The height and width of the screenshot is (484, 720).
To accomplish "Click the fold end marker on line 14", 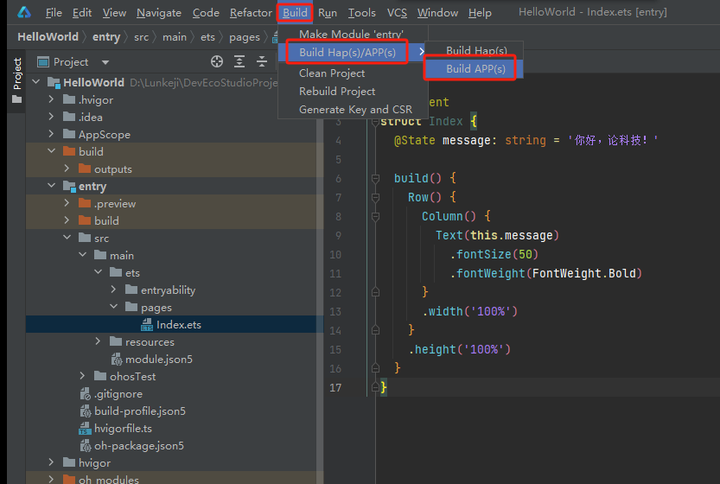I will tap(375, 330).
